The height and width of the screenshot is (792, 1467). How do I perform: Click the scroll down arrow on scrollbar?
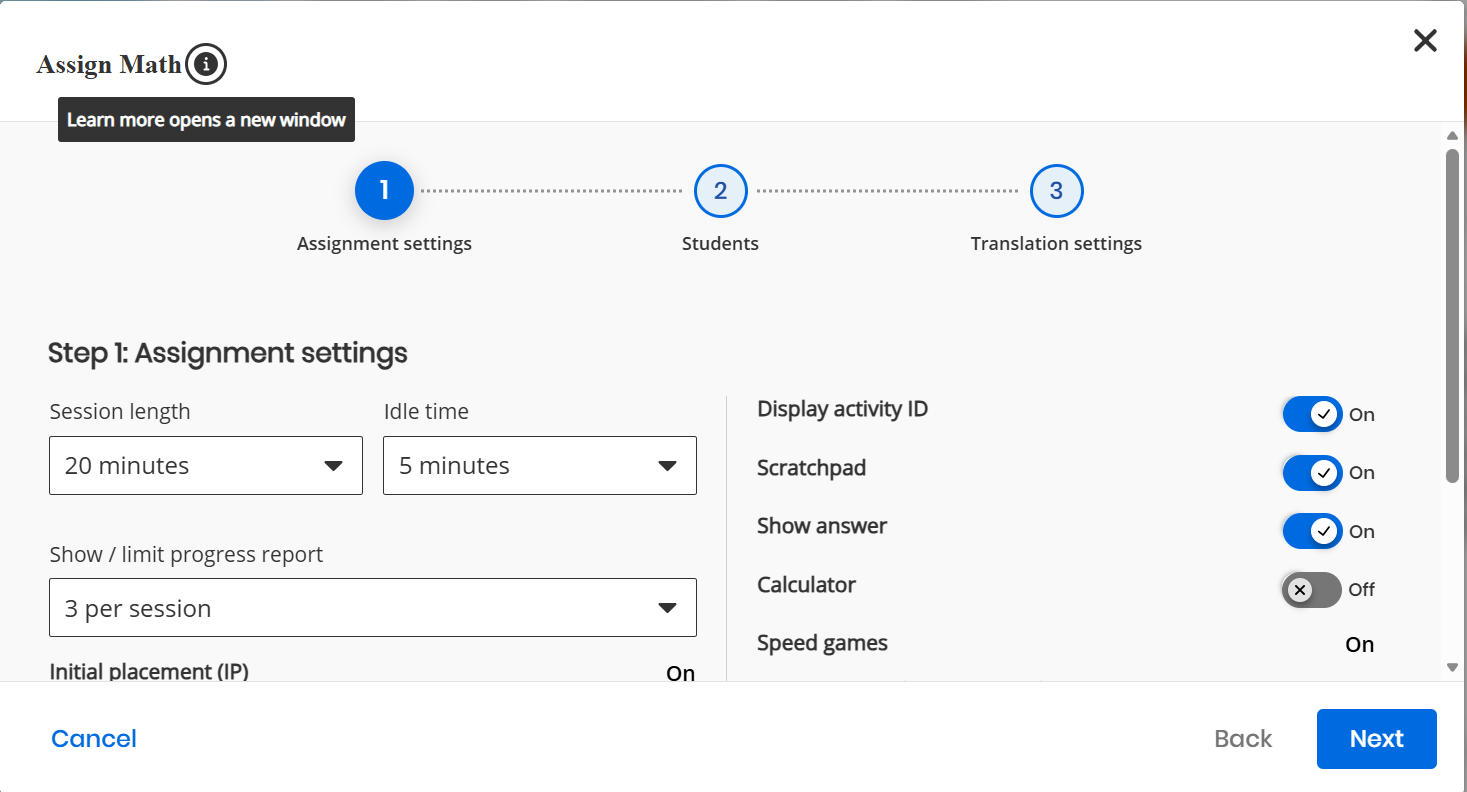(x=1452, y=667)
